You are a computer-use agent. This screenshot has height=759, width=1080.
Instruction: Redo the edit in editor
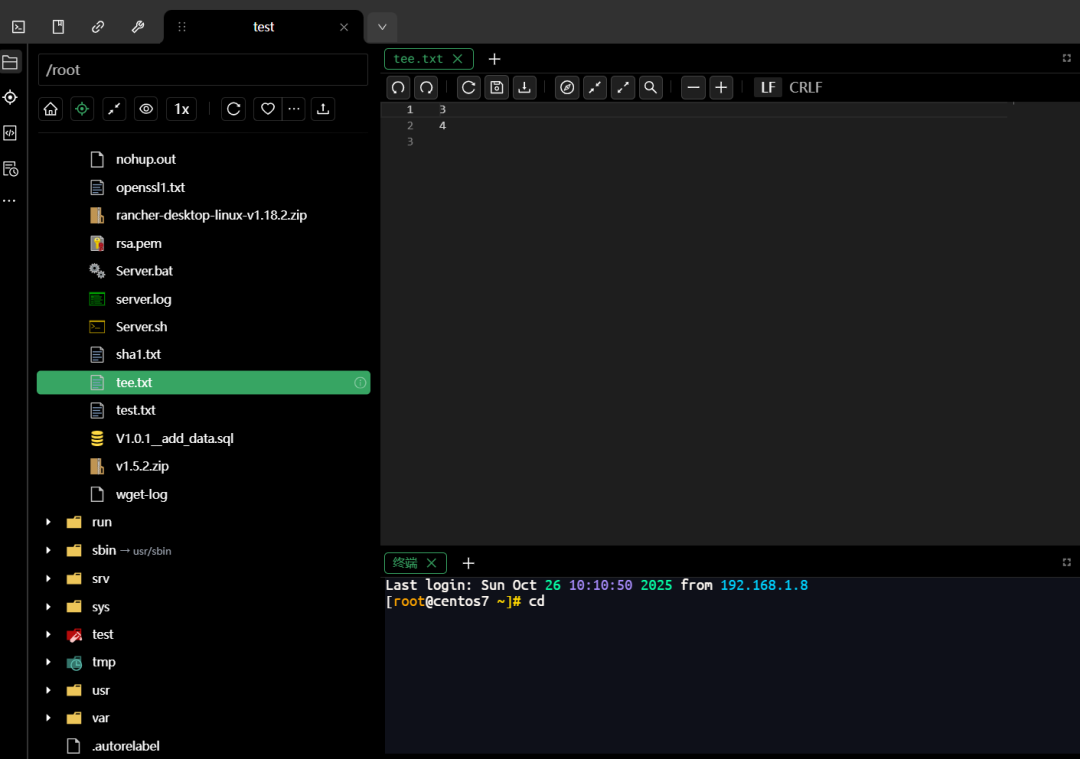point(426,87)
